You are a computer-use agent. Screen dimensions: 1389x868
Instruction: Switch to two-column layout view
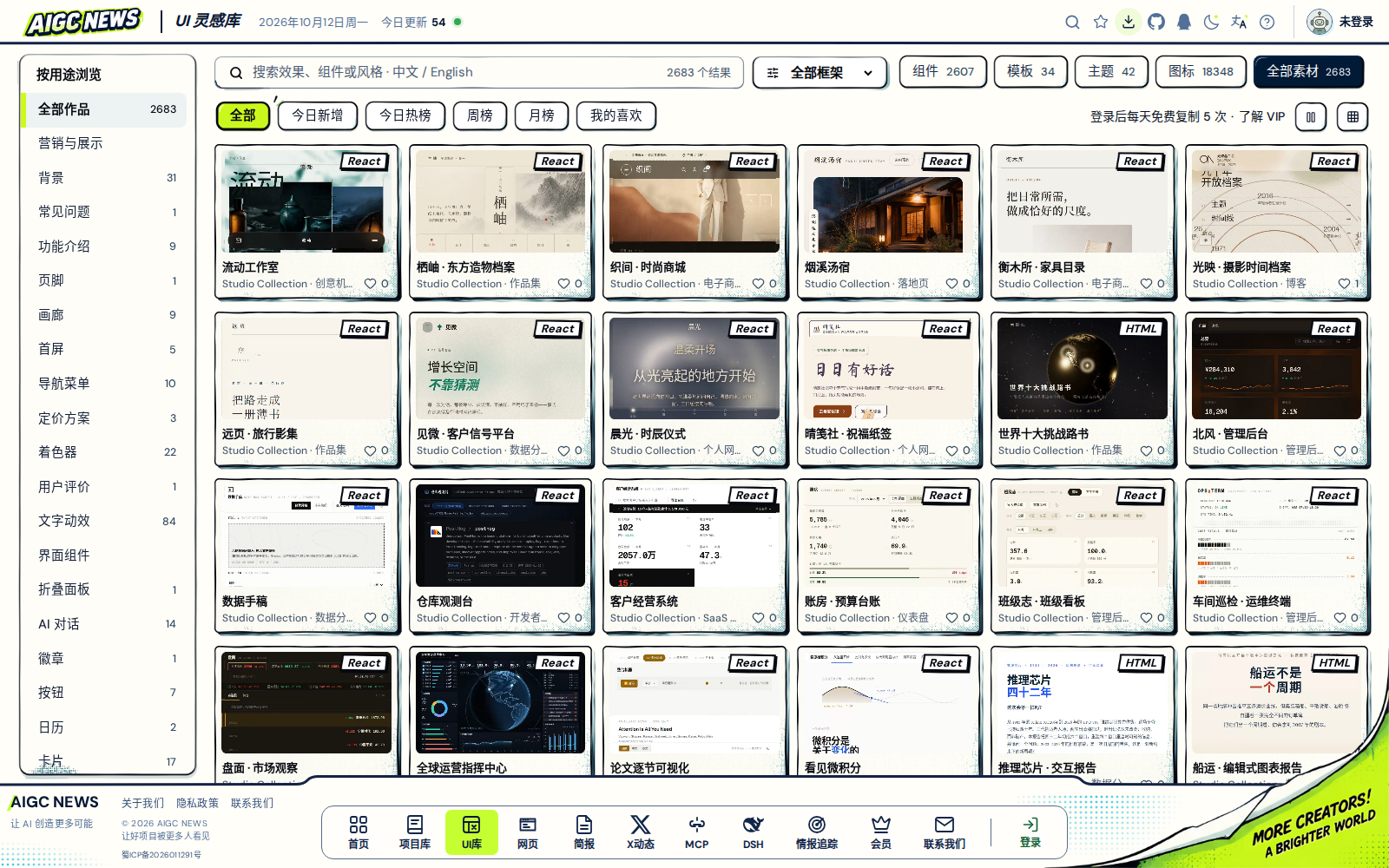[1311, 116]
